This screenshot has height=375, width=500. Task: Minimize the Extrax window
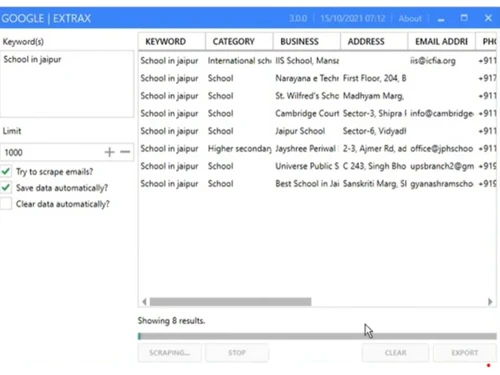point(441,19)
